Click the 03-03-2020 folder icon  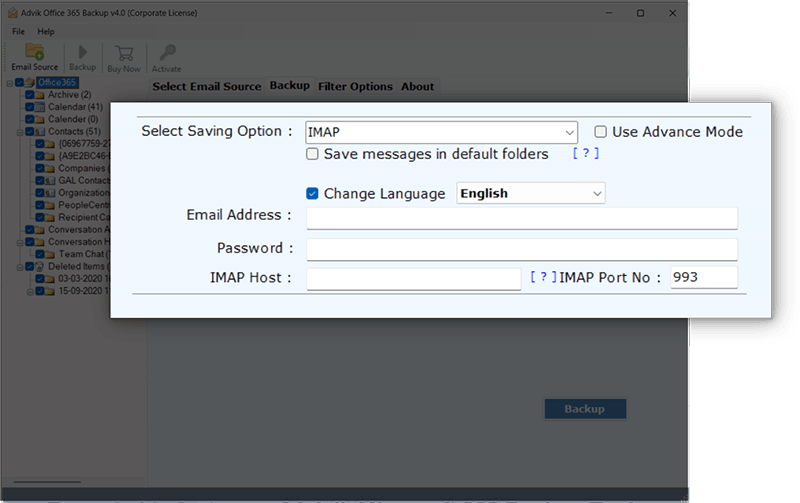[x=49, y=279]
